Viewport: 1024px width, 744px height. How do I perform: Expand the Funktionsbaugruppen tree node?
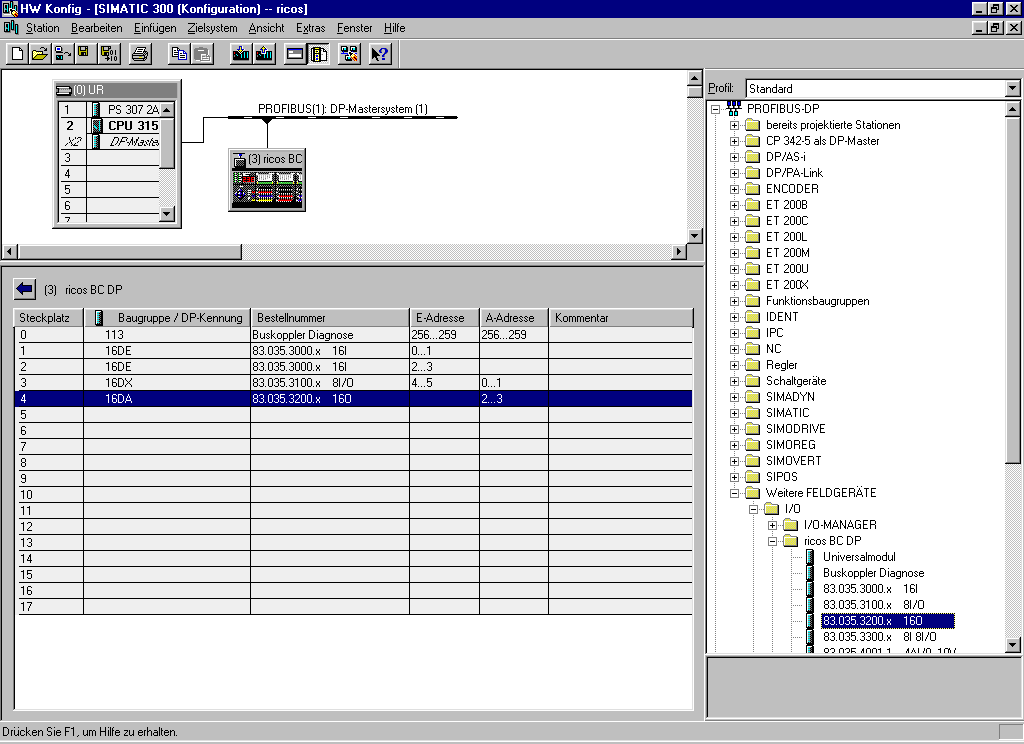[734, 301]
